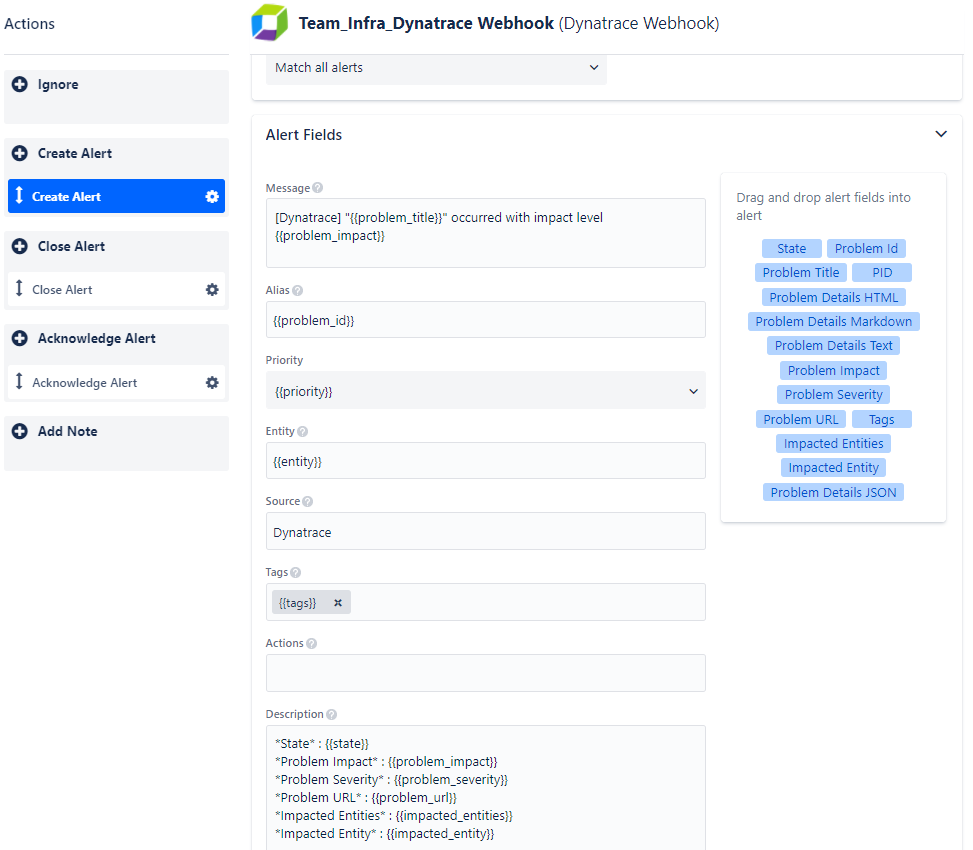This screenshot has width=973, height=850.
Task: Select the Problem Details Text chip
Action: click(x=833, y=346)
